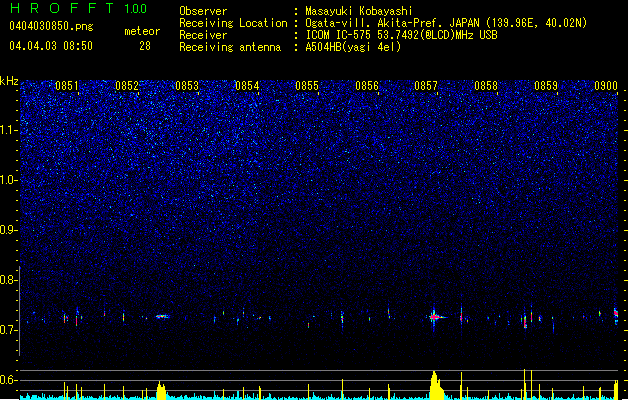Click the meteor label
Viewport: 629px width, 400px height.
point(142,31)
